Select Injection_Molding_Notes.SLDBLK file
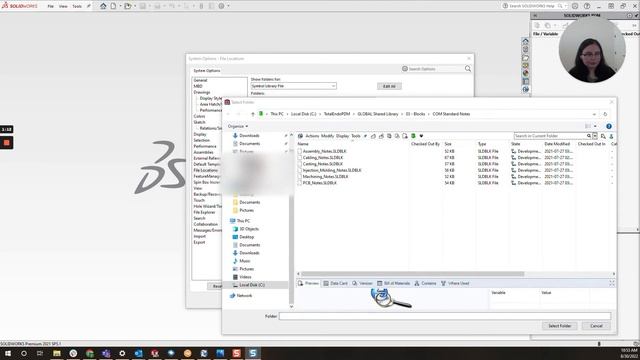640x360 pixels. [x=332, y=170]
